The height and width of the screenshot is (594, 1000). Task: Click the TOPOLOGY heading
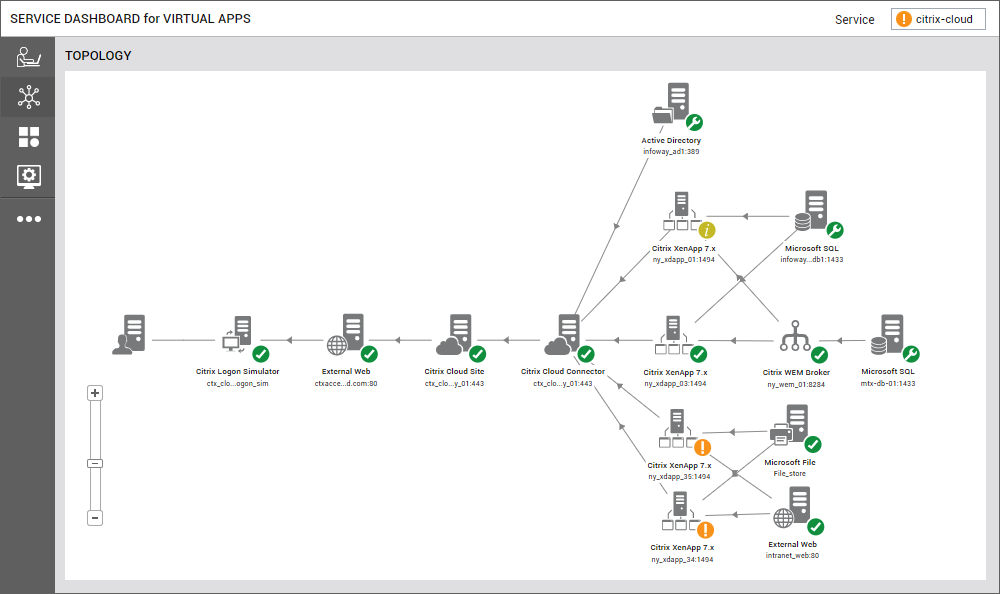[x=98, y=56]
